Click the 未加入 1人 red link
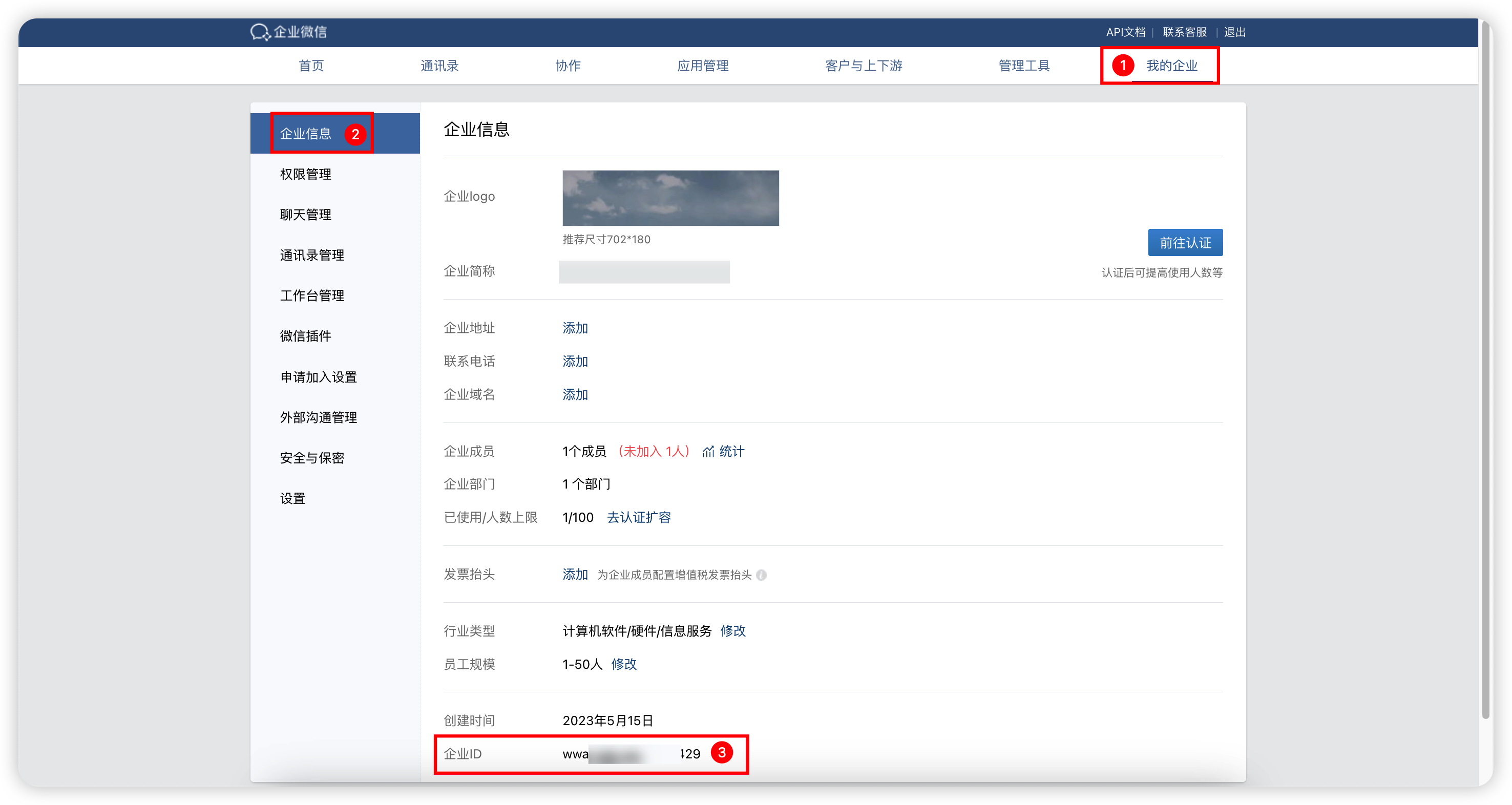1512x805 pixels. point(654,451)
